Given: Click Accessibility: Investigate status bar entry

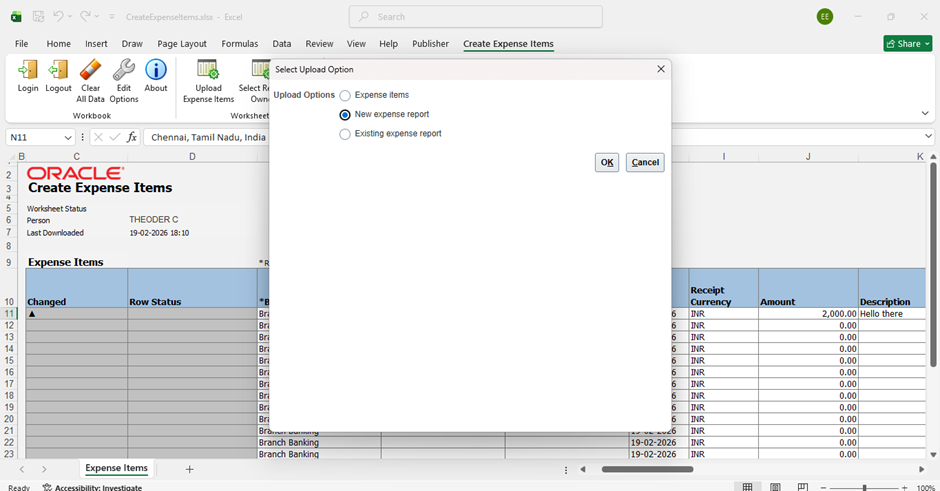Looking at the screenshot, I should (92, 487).
